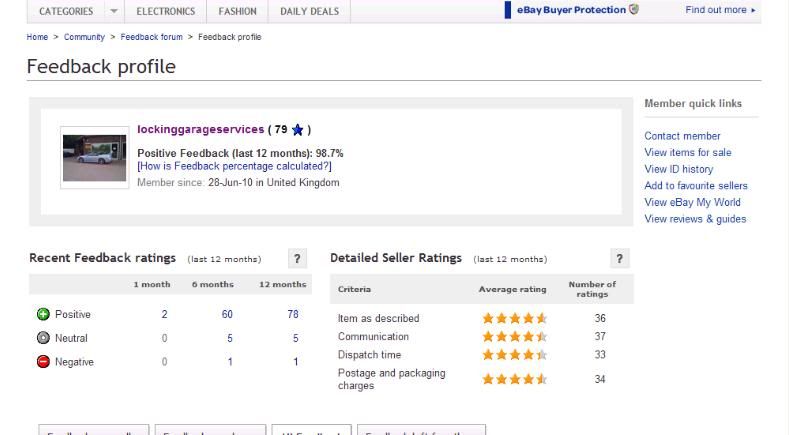Open Recent Feedback ratings help question mark
The height and width of the screenshot is (435, 789).
[297, 259]
